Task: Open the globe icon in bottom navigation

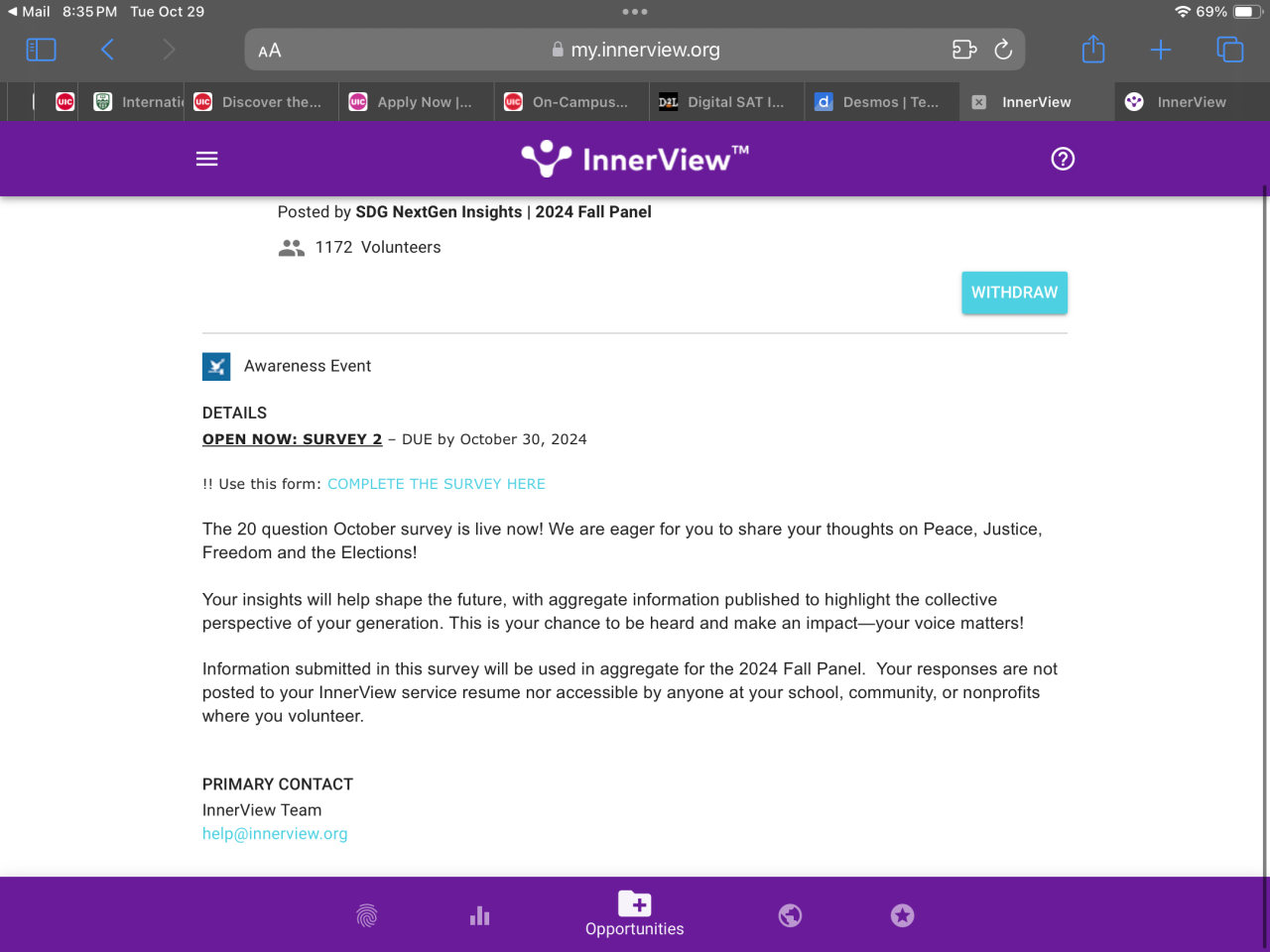Action: tap(790, 915)
